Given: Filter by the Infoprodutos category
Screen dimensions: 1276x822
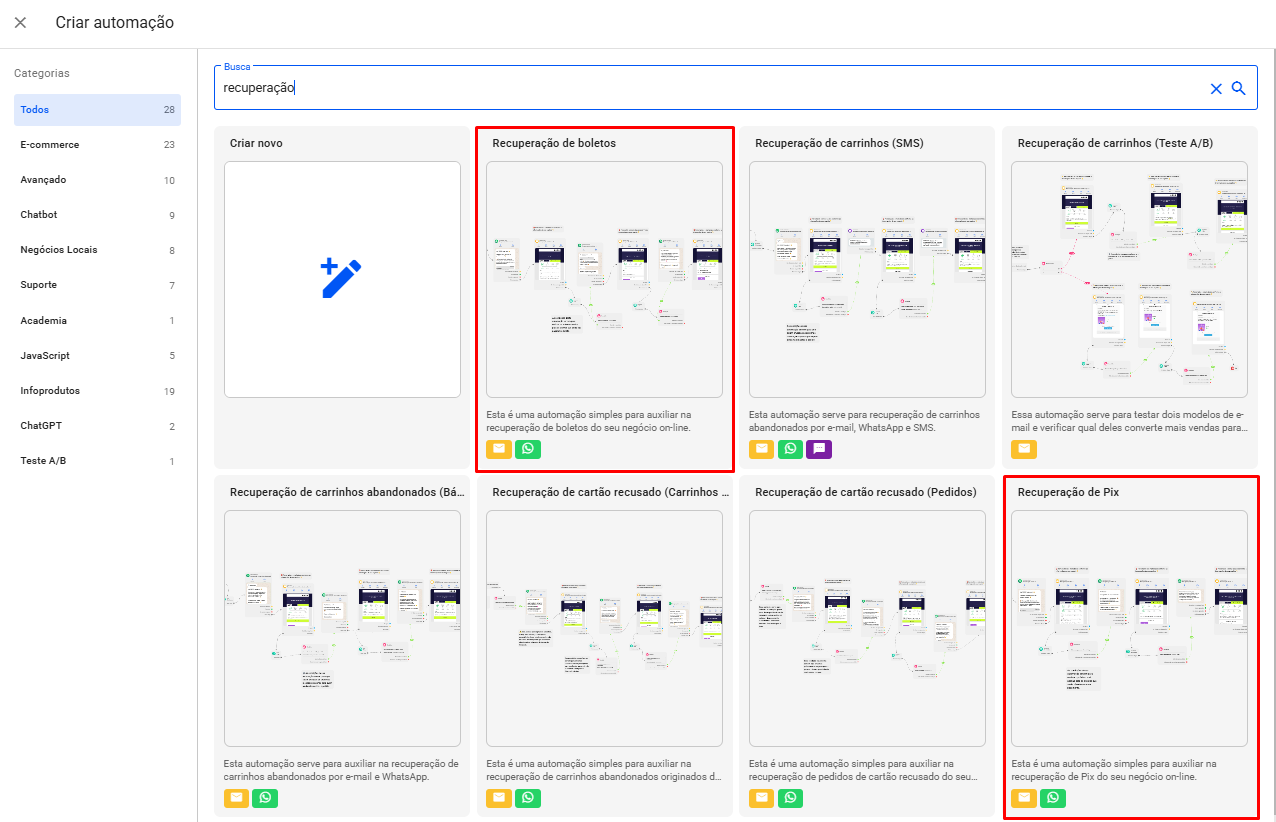Looking at the screenshot, I should click(50, 391).
